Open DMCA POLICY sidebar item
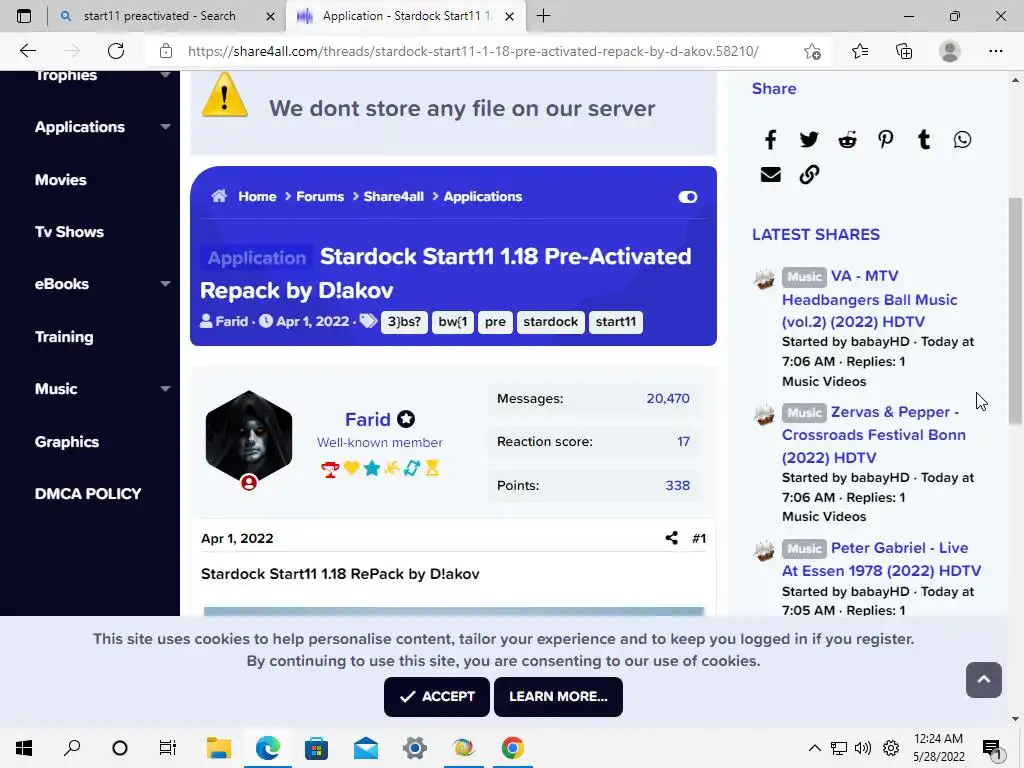The image size is (1024, 768). click(88, 494)
